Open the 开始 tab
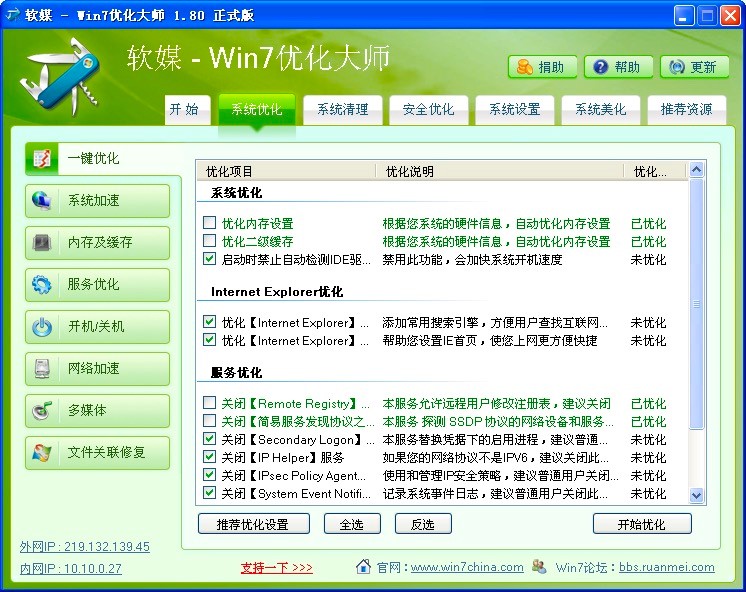Image resolution: width=746 pixels, height=592 pixels. coord(187,110)
